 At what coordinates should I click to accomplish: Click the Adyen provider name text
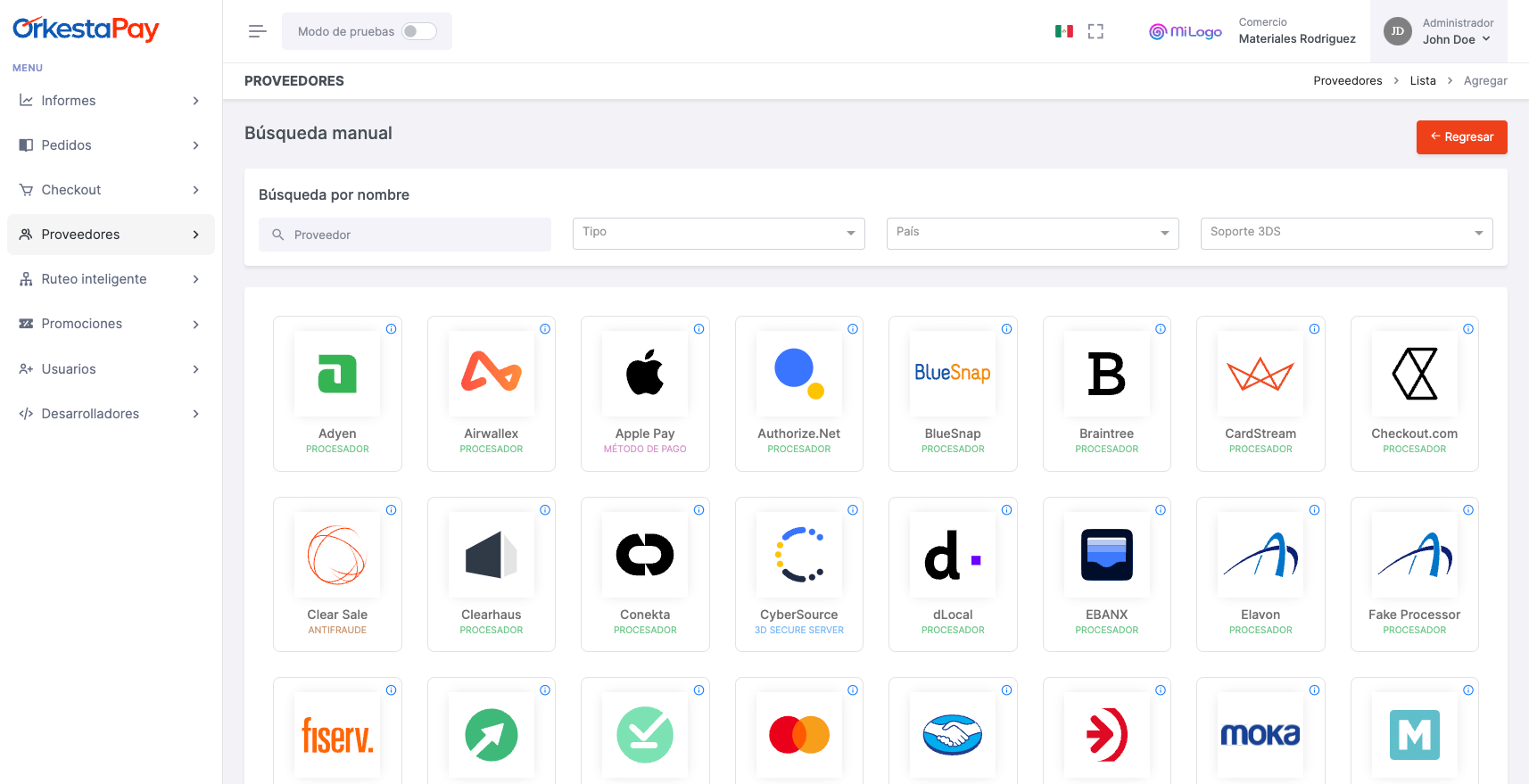[x=337, y=433]
